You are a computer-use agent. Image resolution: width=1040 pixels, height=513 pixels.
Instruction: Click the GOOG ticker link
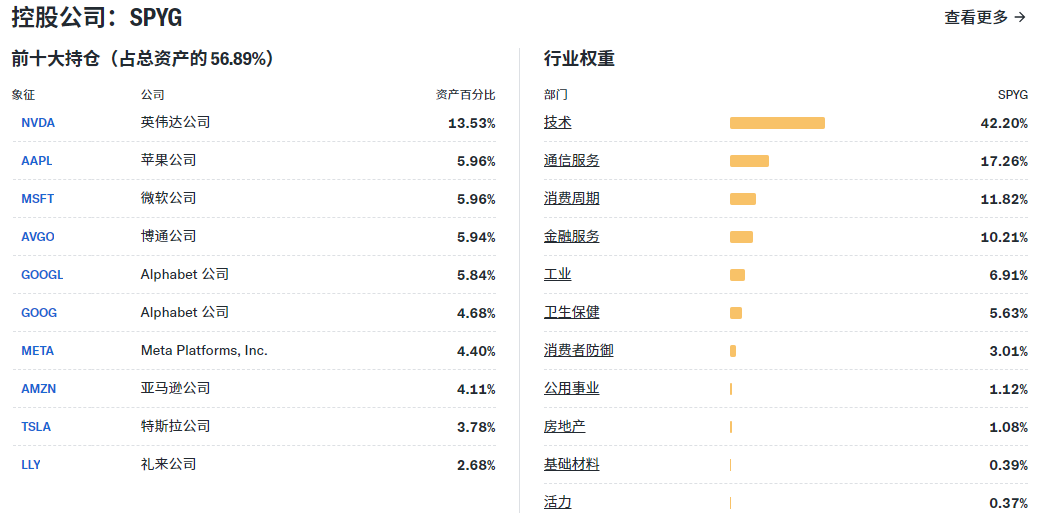pos(39,313)
